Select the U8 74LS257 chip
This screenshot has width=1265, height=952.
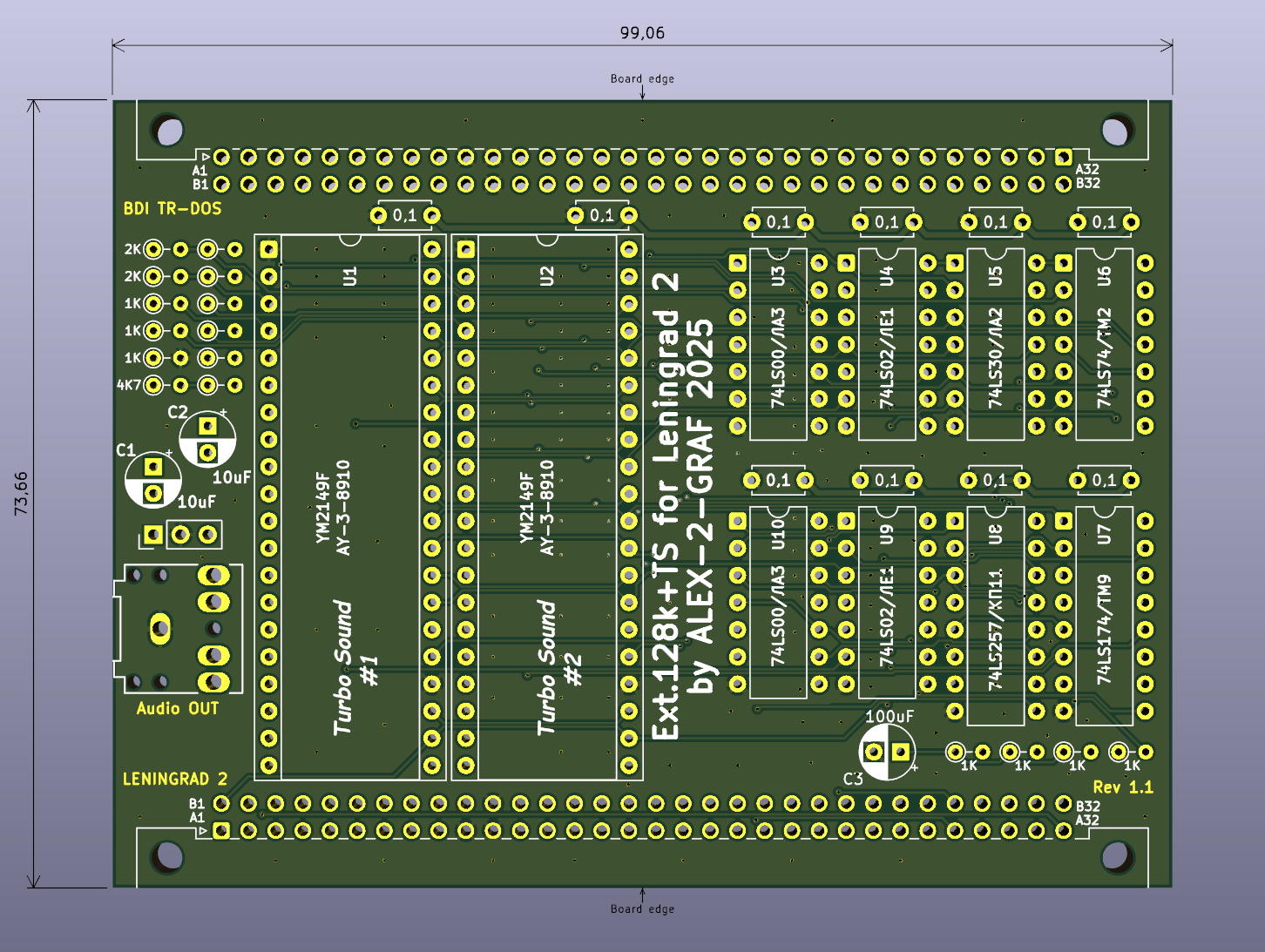995,615
